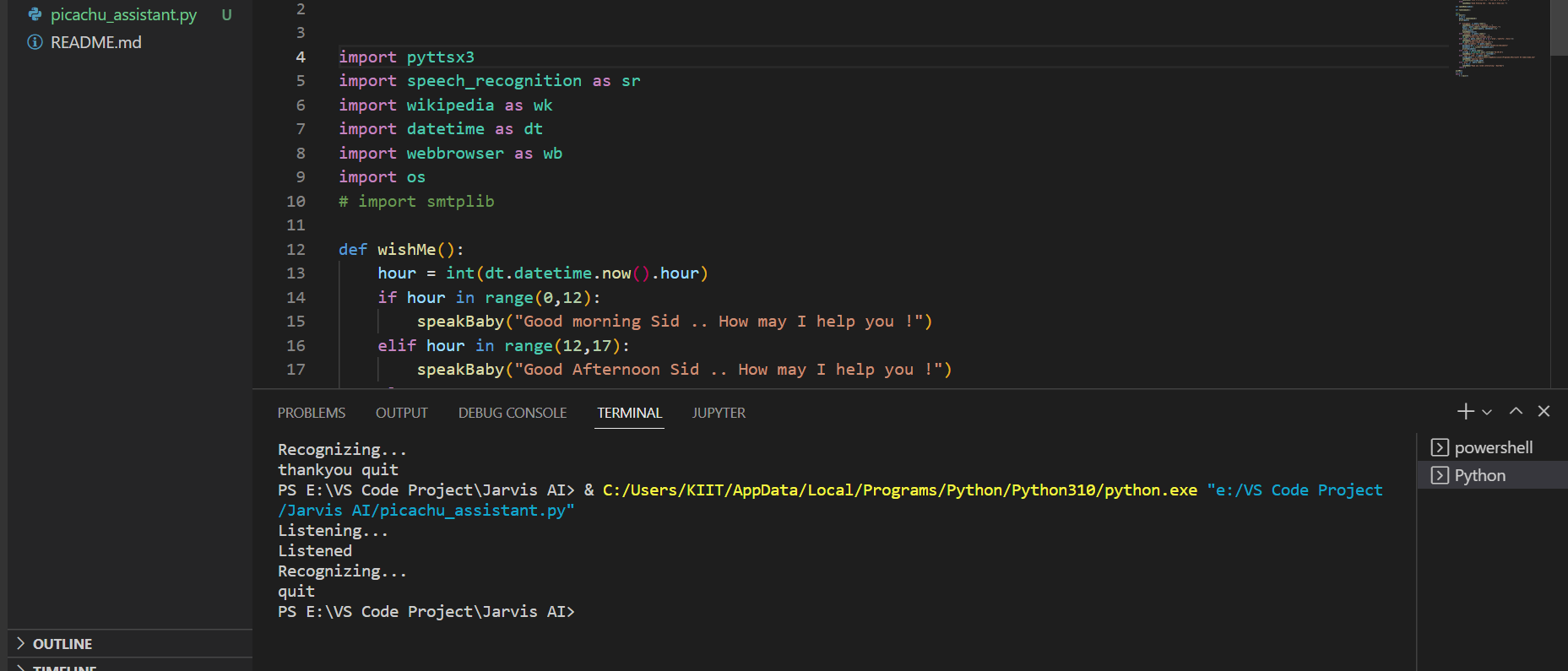
Task: Expand the OUTLINE section
Action: [x=62, y=644]
